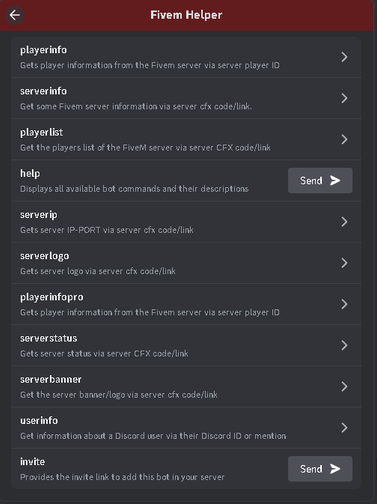
Task: Click the serverstatus chevron icon
Action: (344, 345)
